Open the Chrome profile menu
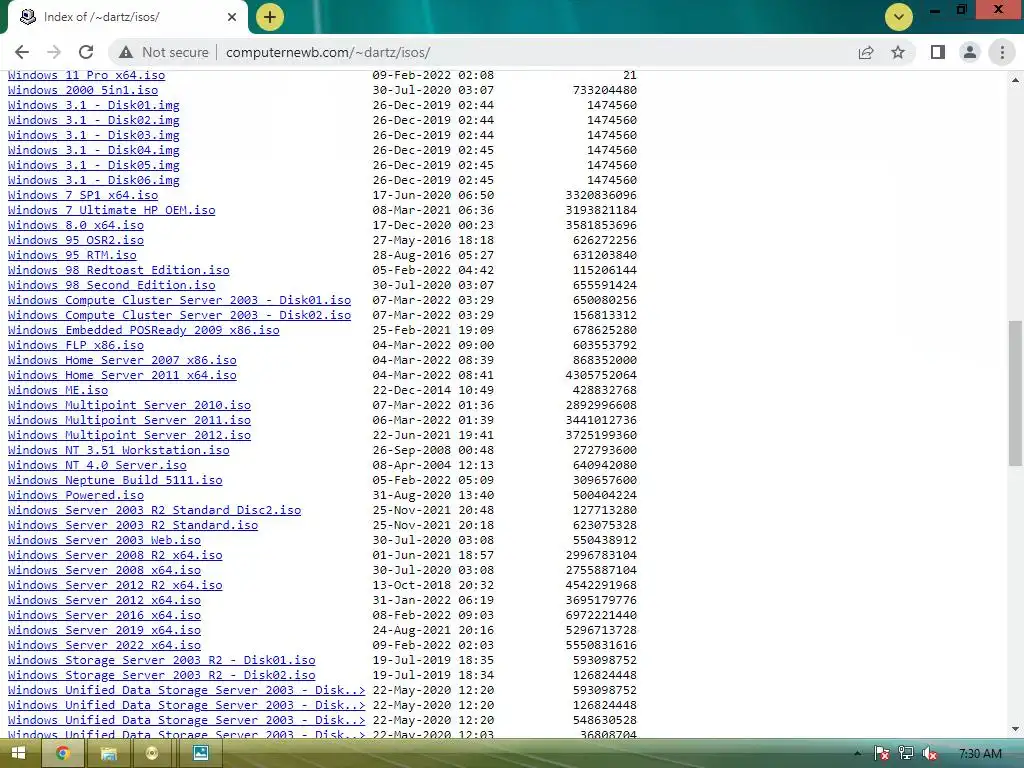1024x768 pixels. [x=970, y=52]
